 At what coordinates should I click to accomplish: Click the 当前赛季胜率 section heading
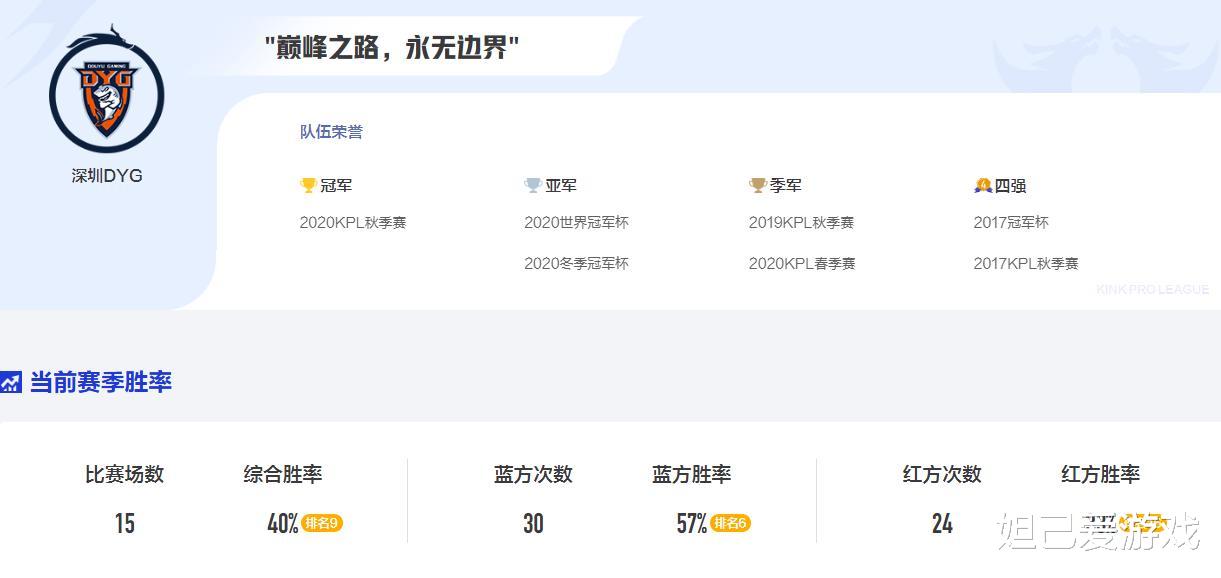(101, 382)
